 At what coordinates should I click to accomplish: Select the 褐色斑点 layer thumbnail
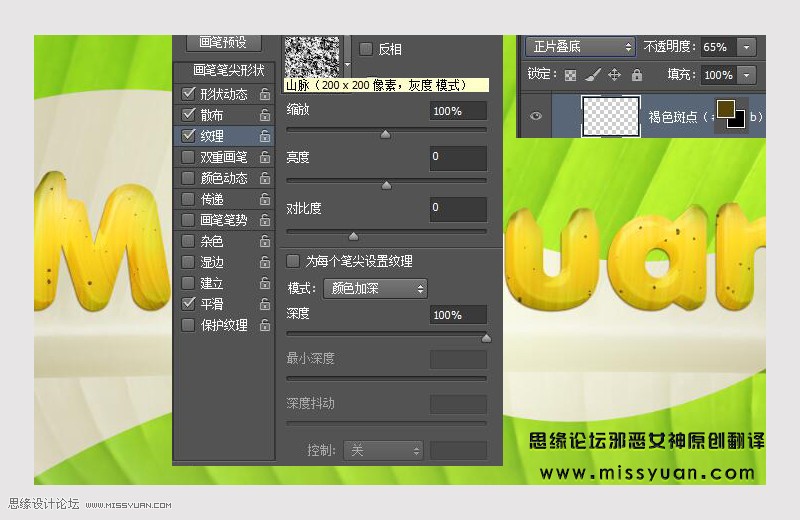tap(611, 117)
